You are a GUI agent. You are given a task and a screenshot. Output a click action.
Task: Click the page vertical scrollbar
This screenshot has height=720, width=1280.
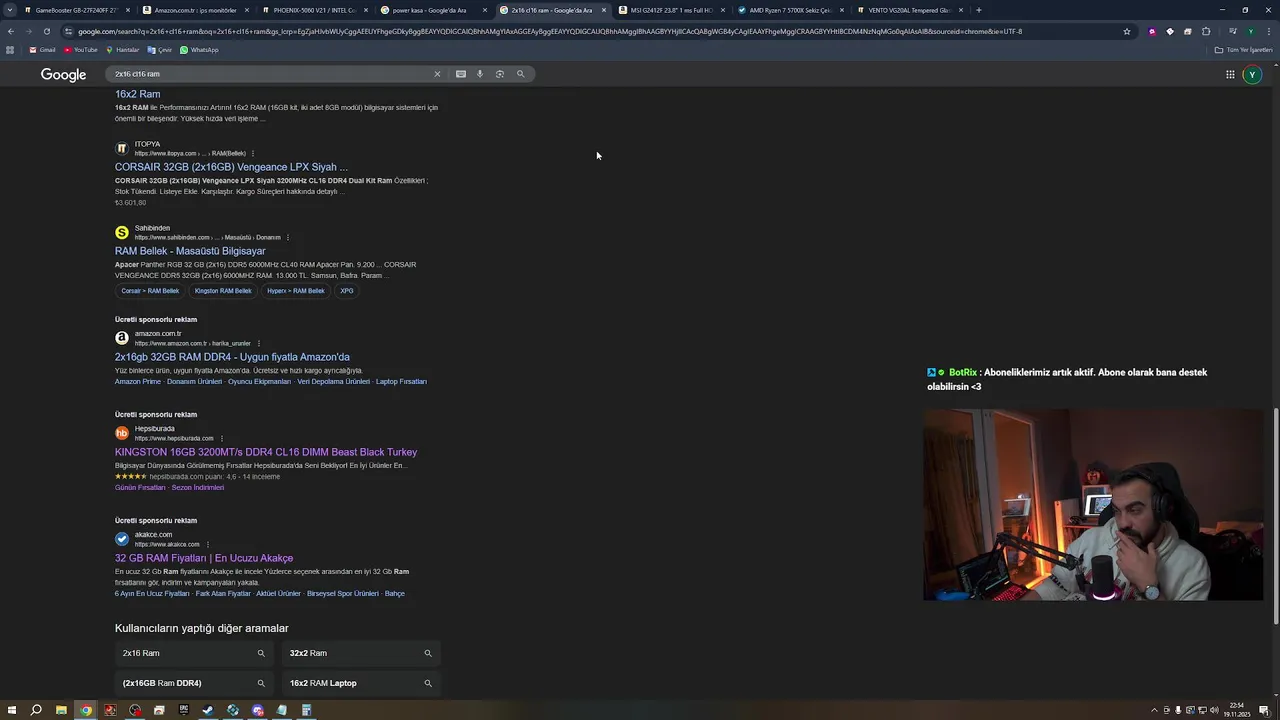1276,517
